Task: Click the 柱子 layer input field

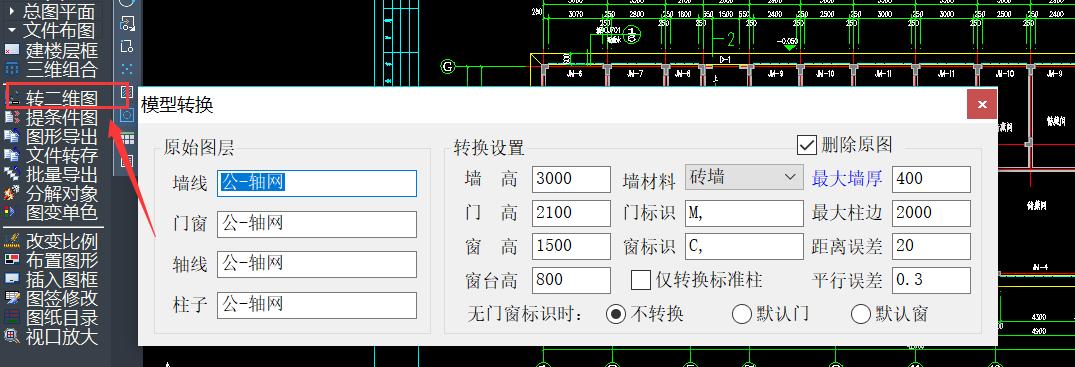Action: 317,305
